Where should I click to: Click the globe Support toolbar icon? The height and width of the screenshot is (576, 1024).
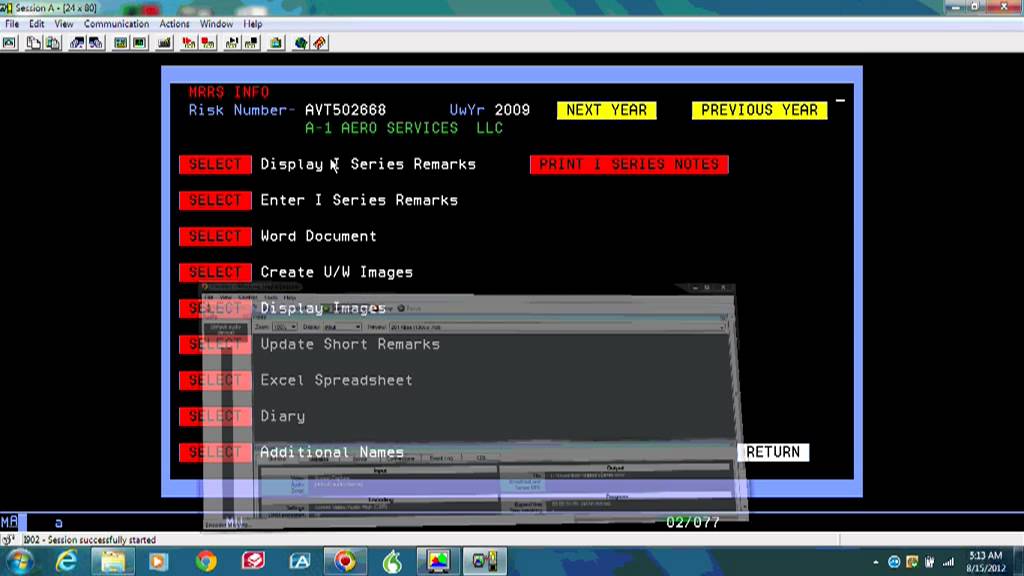[300, 43]
